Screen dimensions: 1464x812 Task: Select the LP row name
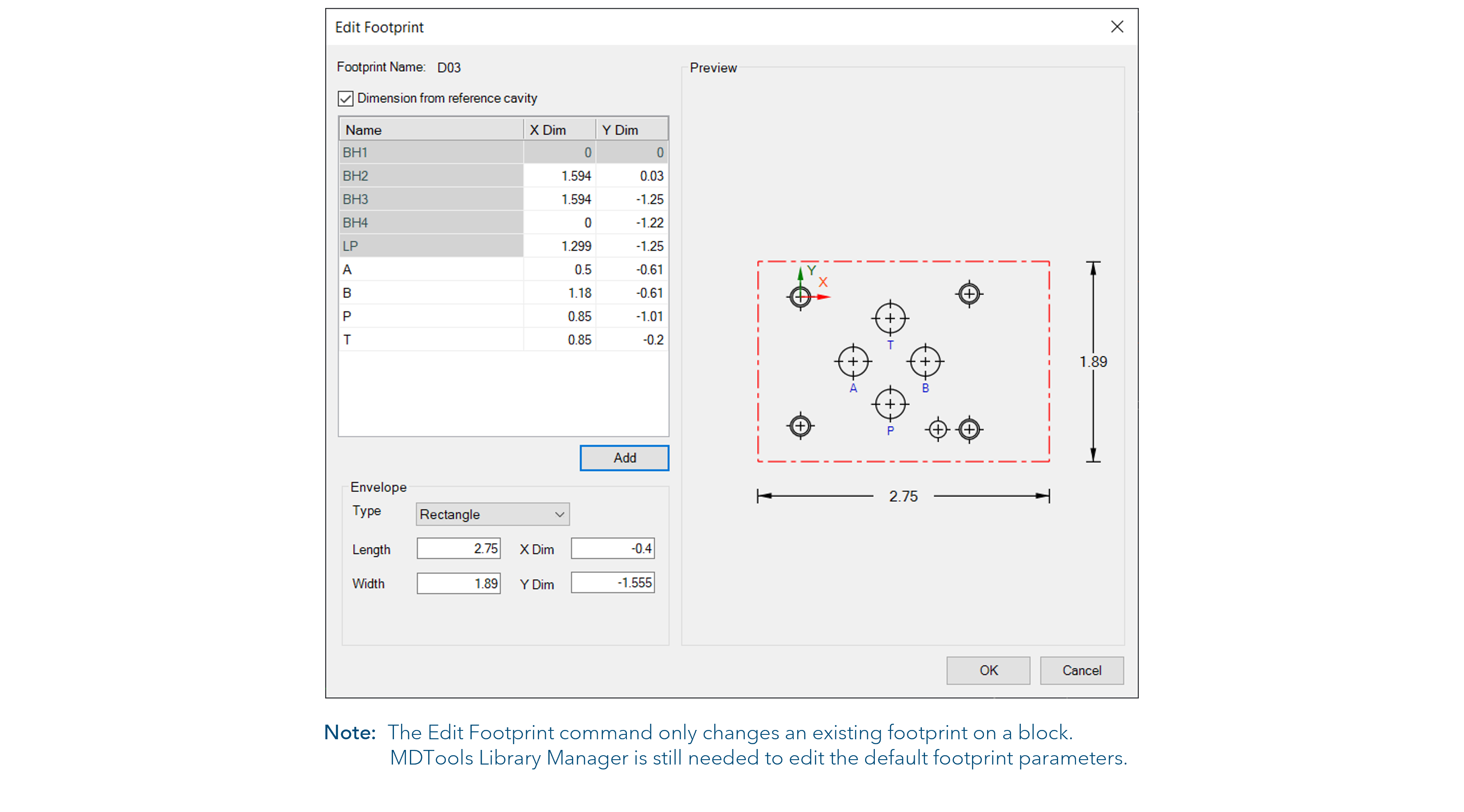click(x=431, y=246)
